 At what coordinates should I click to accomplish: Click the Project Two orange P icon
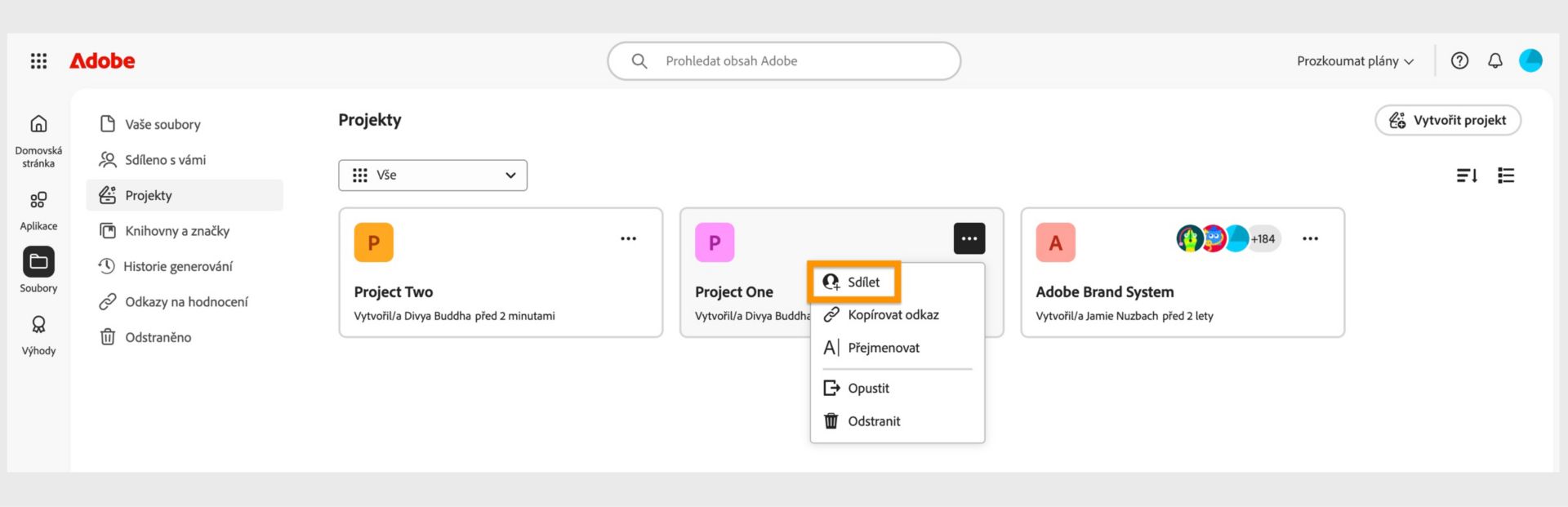373,242
